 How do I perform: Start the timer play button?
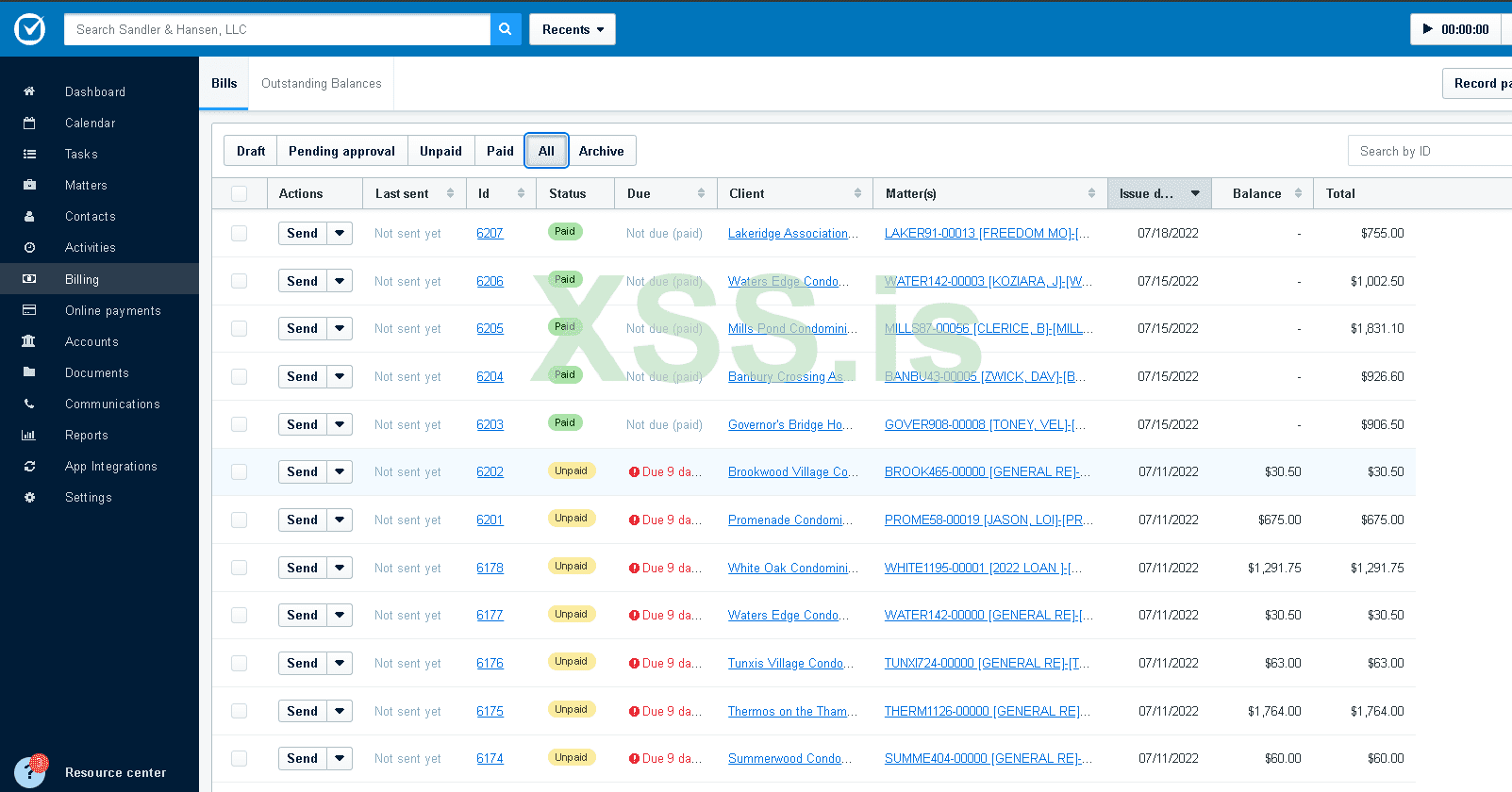[1427, 29]
